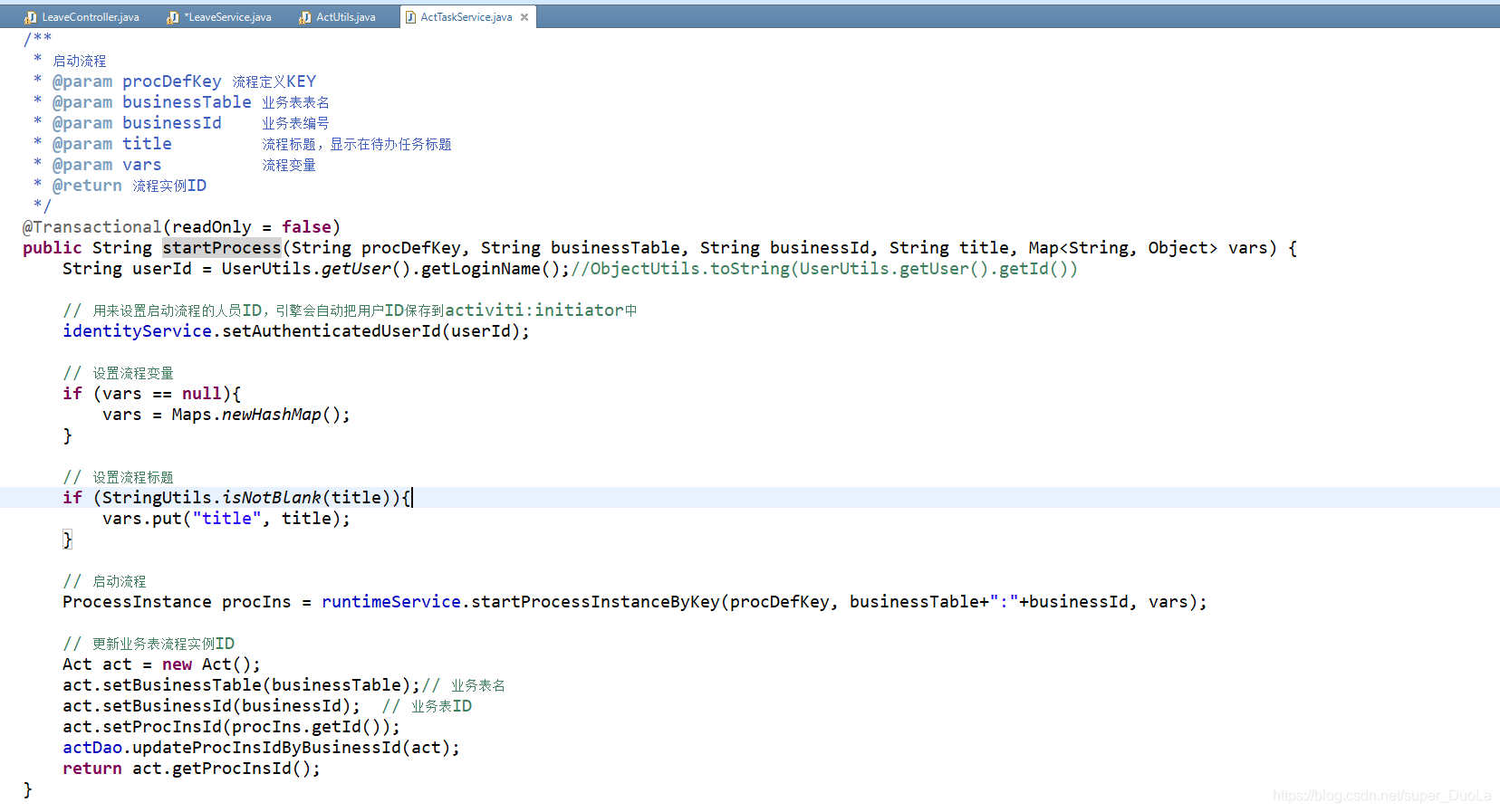Click the @Transactional annotation
Image resolution: width=1500 pixels, height=812 pixels.
(x=91, y=227)
